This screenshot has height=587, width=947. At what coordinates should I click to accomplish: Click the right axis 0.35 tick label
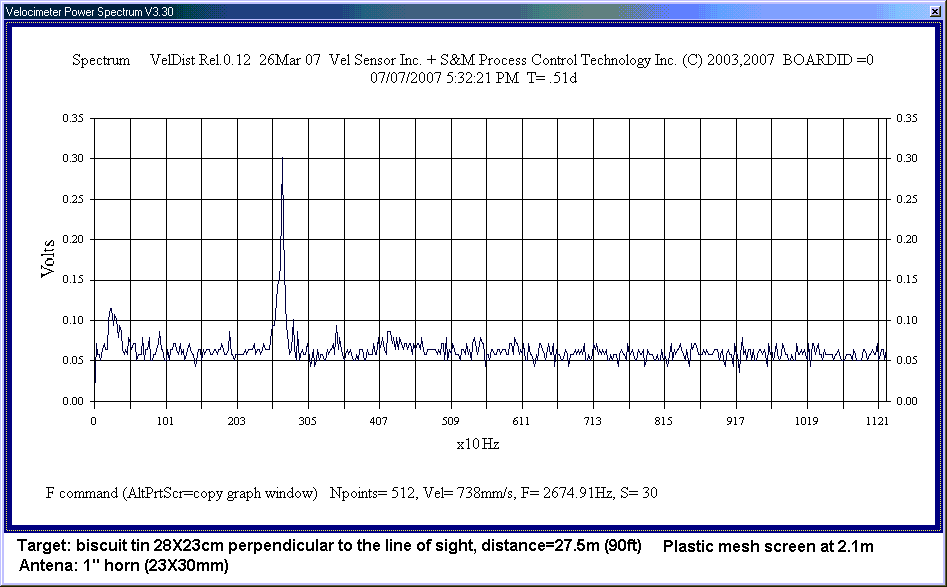[x=907, y=118]
